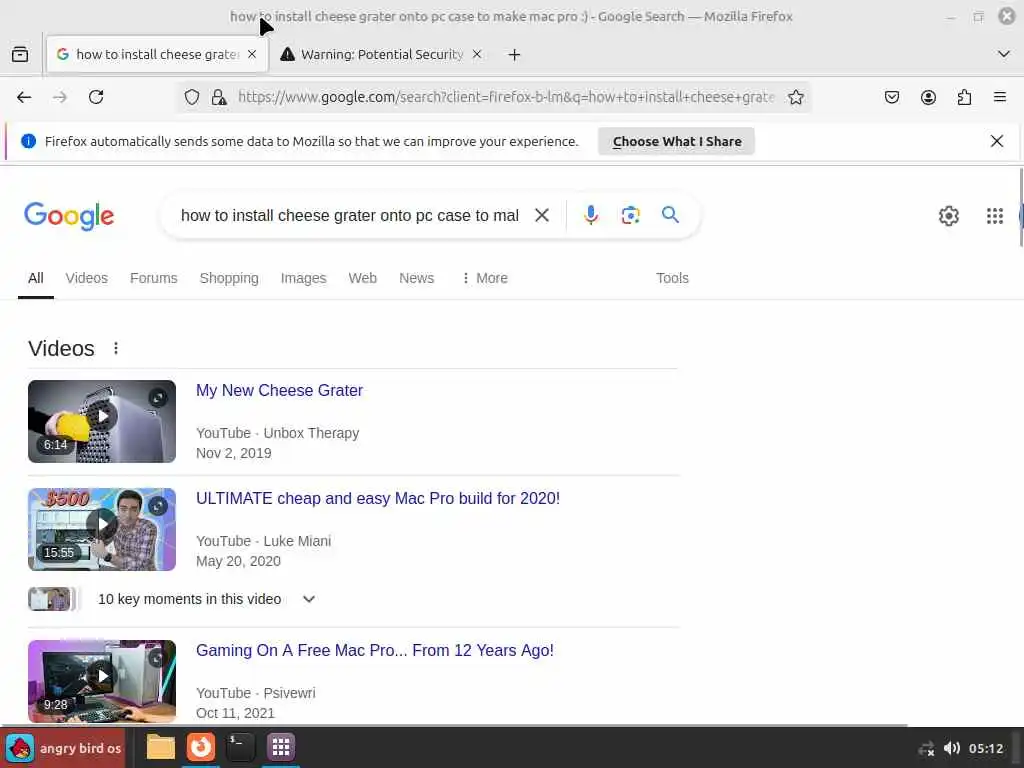Image resolution: width=1024 pixels, height=768 pixels.
Task: Play Psivewri gaming Mac Pro thumbnail
Action: pos(102,681)
